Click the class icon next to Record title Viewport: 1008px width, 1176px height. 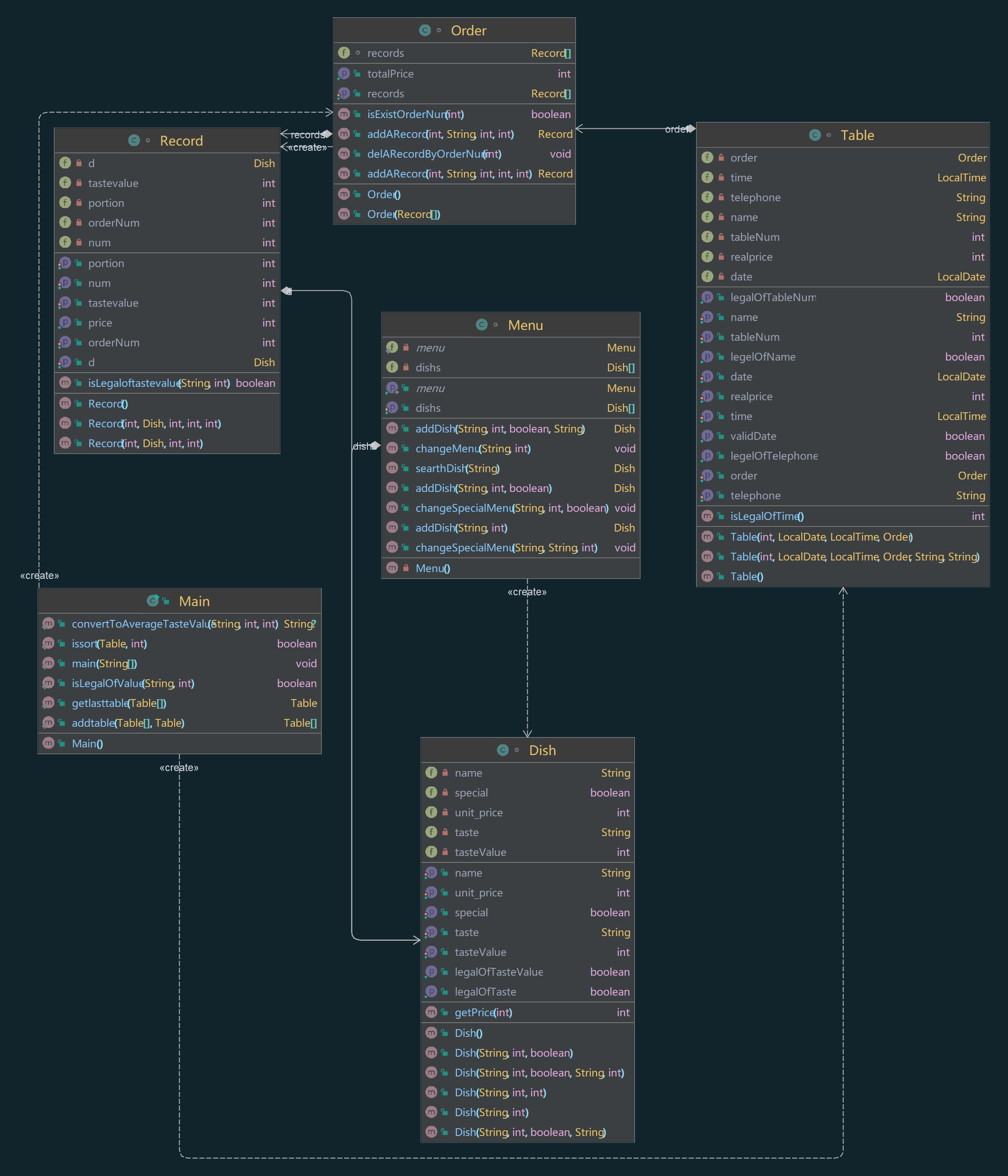click(134, 140)
